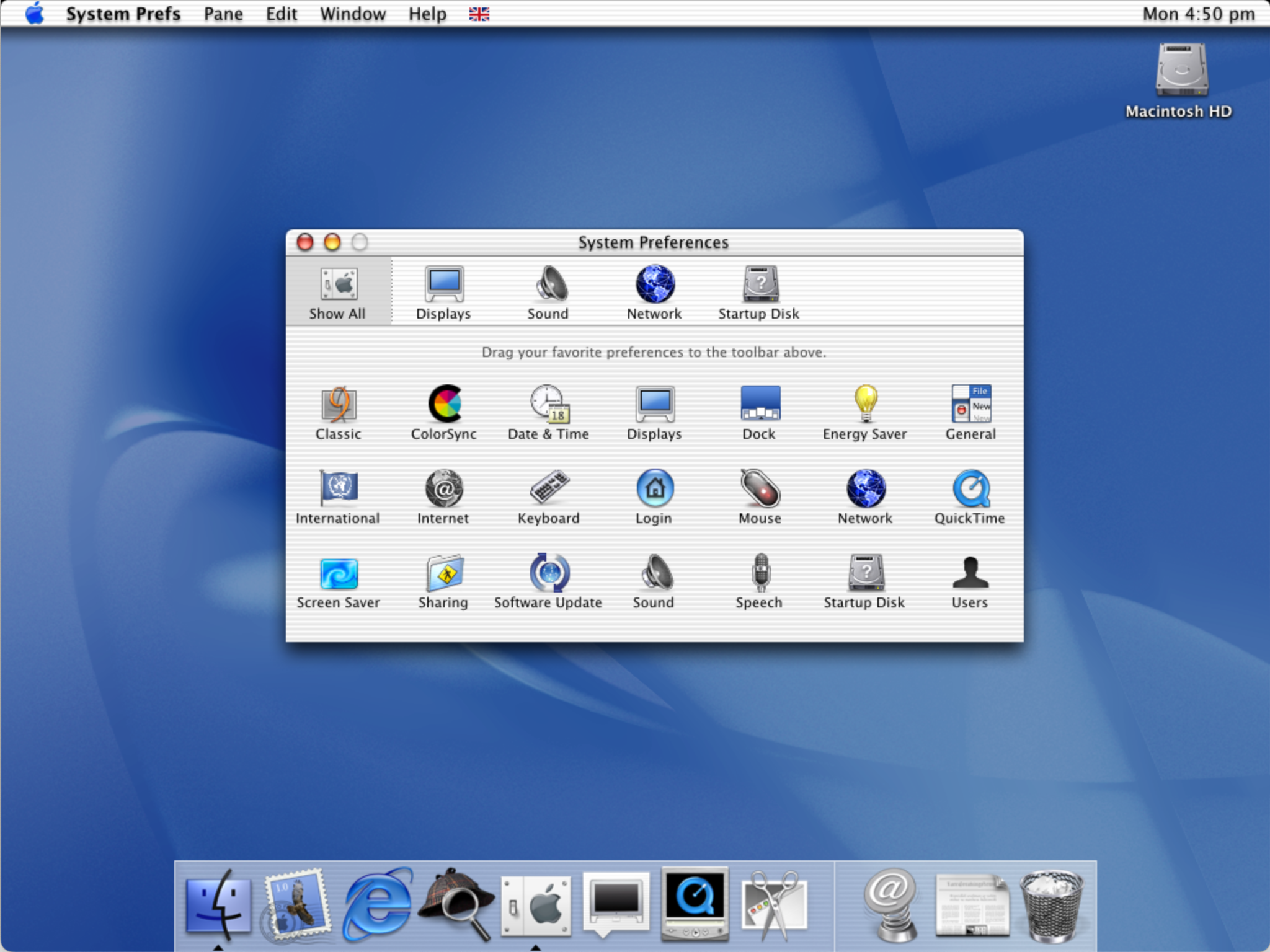Open the Software Update preference pane
This screenshot has height=952, width=1270.
(x=548, y=581)
